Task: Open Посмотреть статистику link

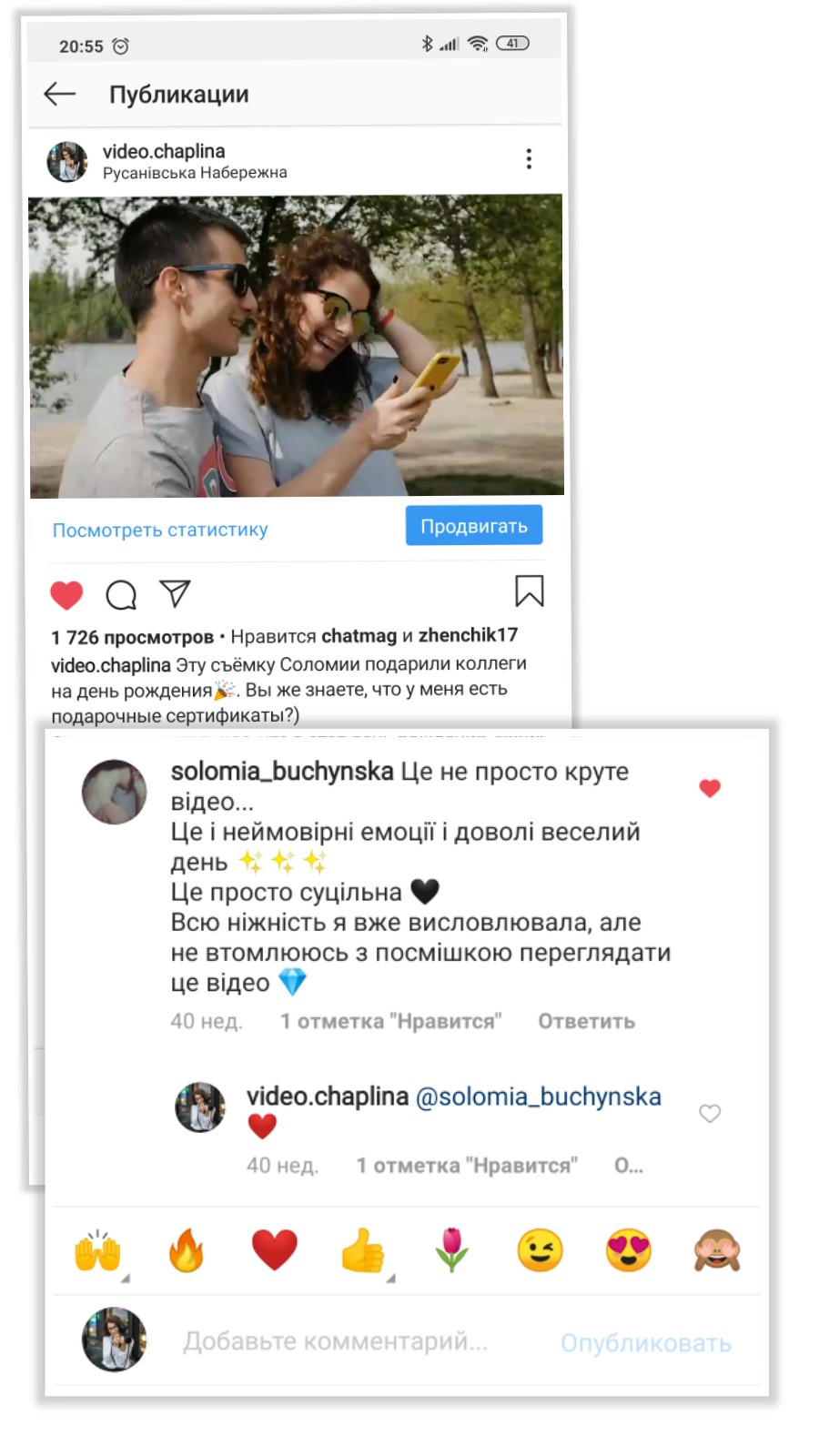Action: click(160, 530)
